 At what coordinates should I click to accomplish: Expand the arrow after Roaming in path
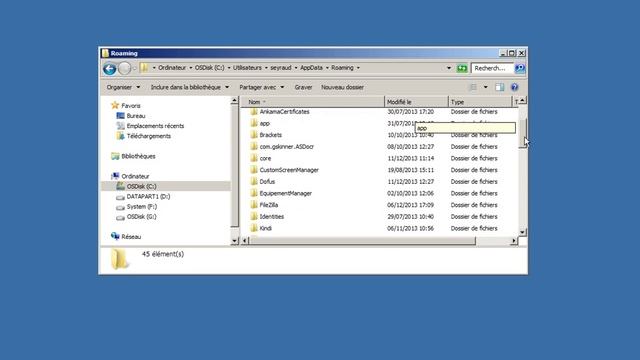[358, 68]
